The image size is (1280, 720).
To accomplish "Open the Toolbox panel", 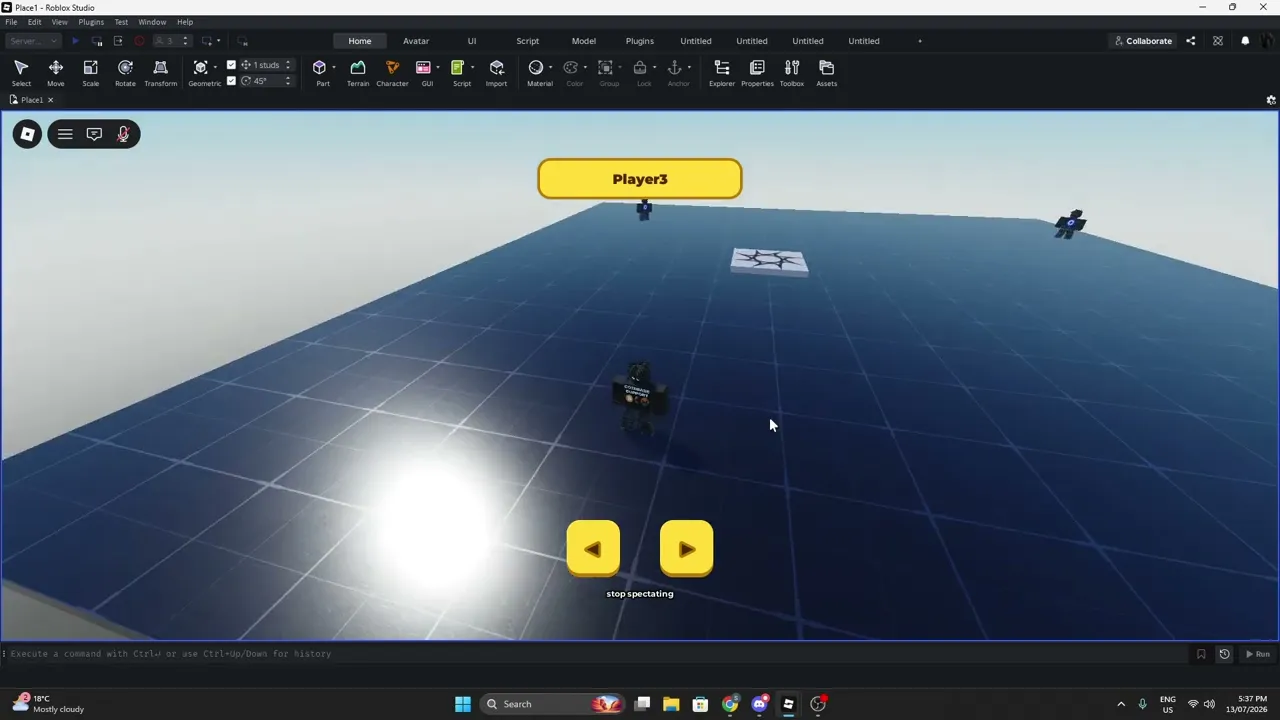I will 792,73.
